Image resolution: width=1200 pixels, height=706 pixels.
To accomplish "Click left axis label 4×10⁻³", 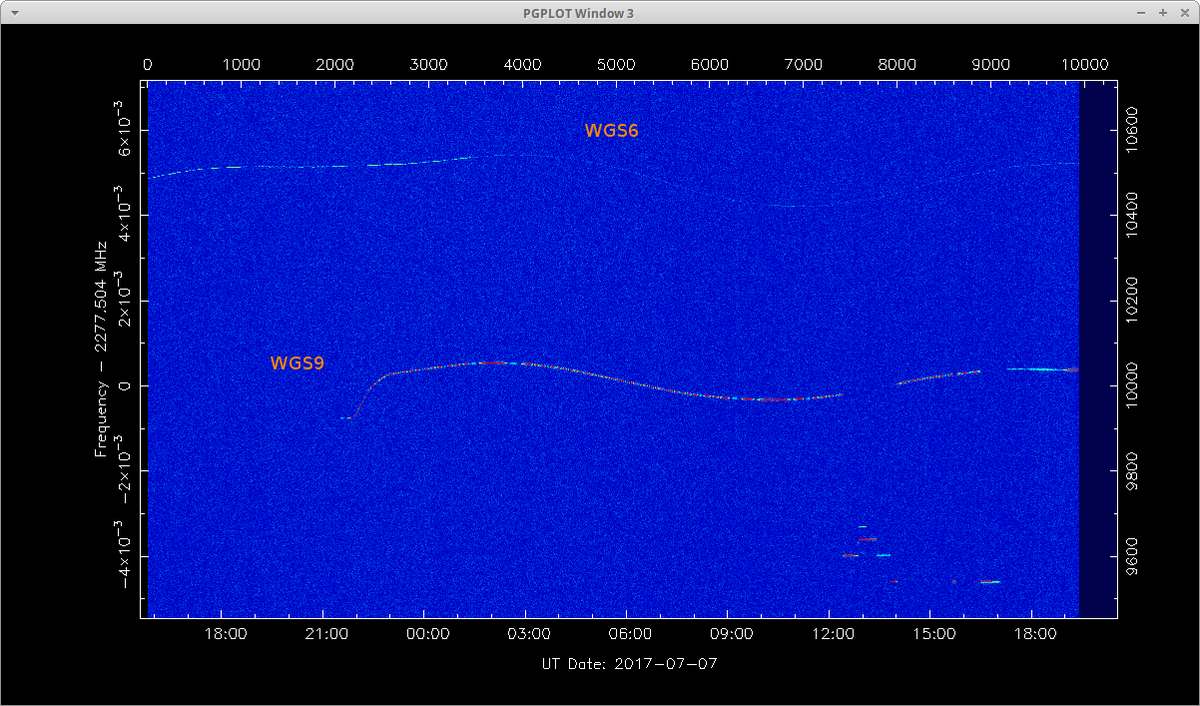I will click(121, 212).
